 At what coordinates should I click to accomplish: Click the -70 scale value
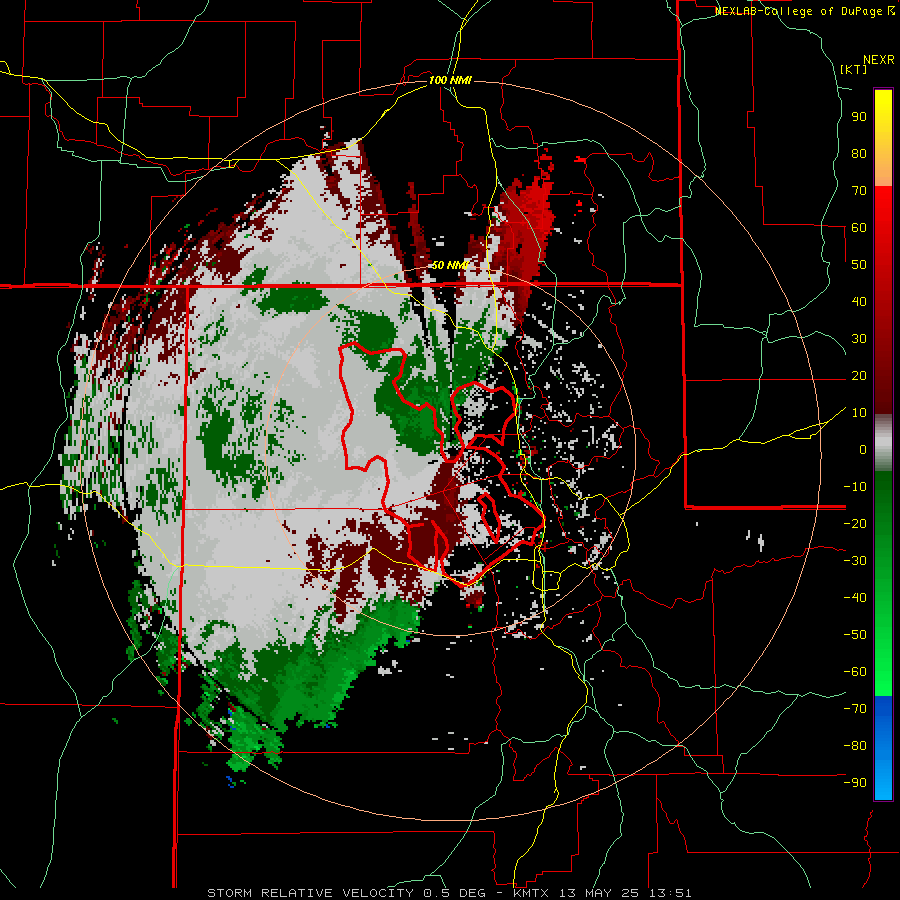(855, 709)
